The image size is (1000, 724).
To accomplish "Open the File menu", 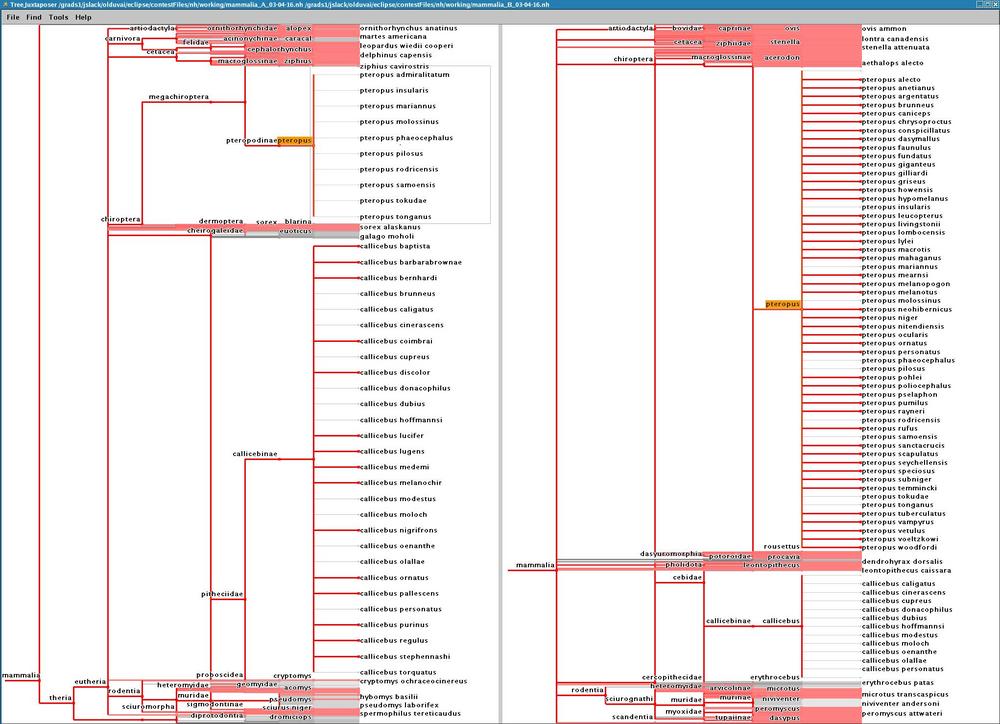I will (x=13, y=17).
